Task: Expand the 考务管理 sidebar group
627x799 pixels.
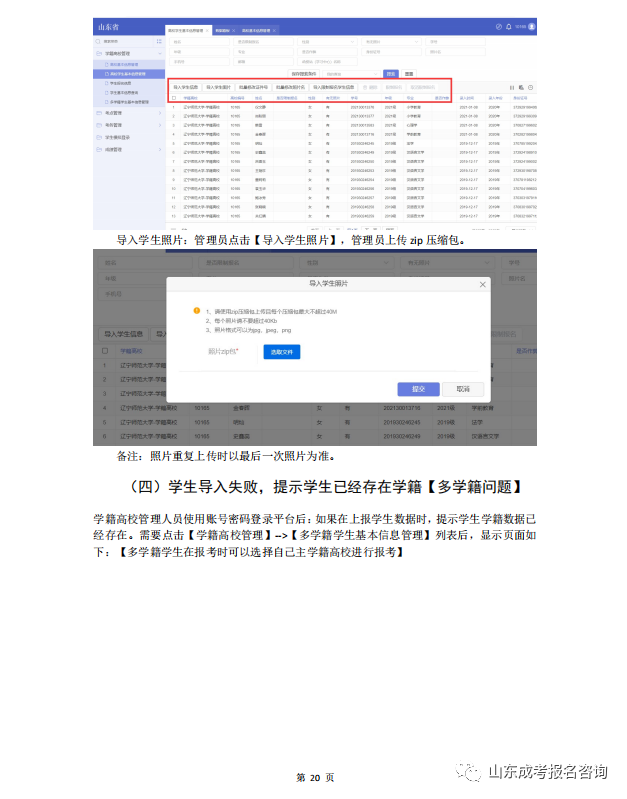Action: click(160, 125)
